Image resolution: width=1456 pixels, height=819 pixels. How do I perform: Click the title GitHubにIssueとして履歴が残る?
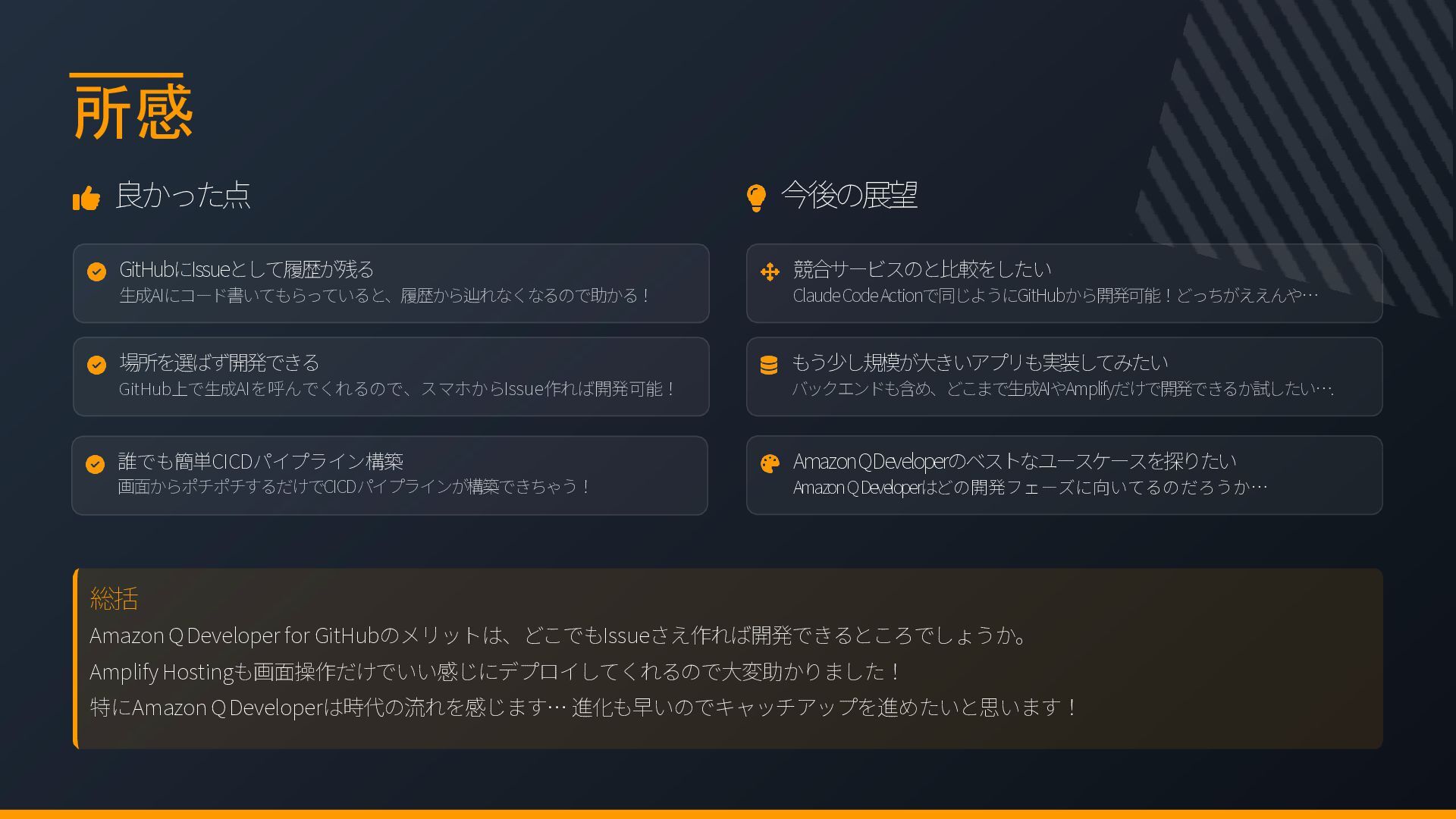pos(246,269)
